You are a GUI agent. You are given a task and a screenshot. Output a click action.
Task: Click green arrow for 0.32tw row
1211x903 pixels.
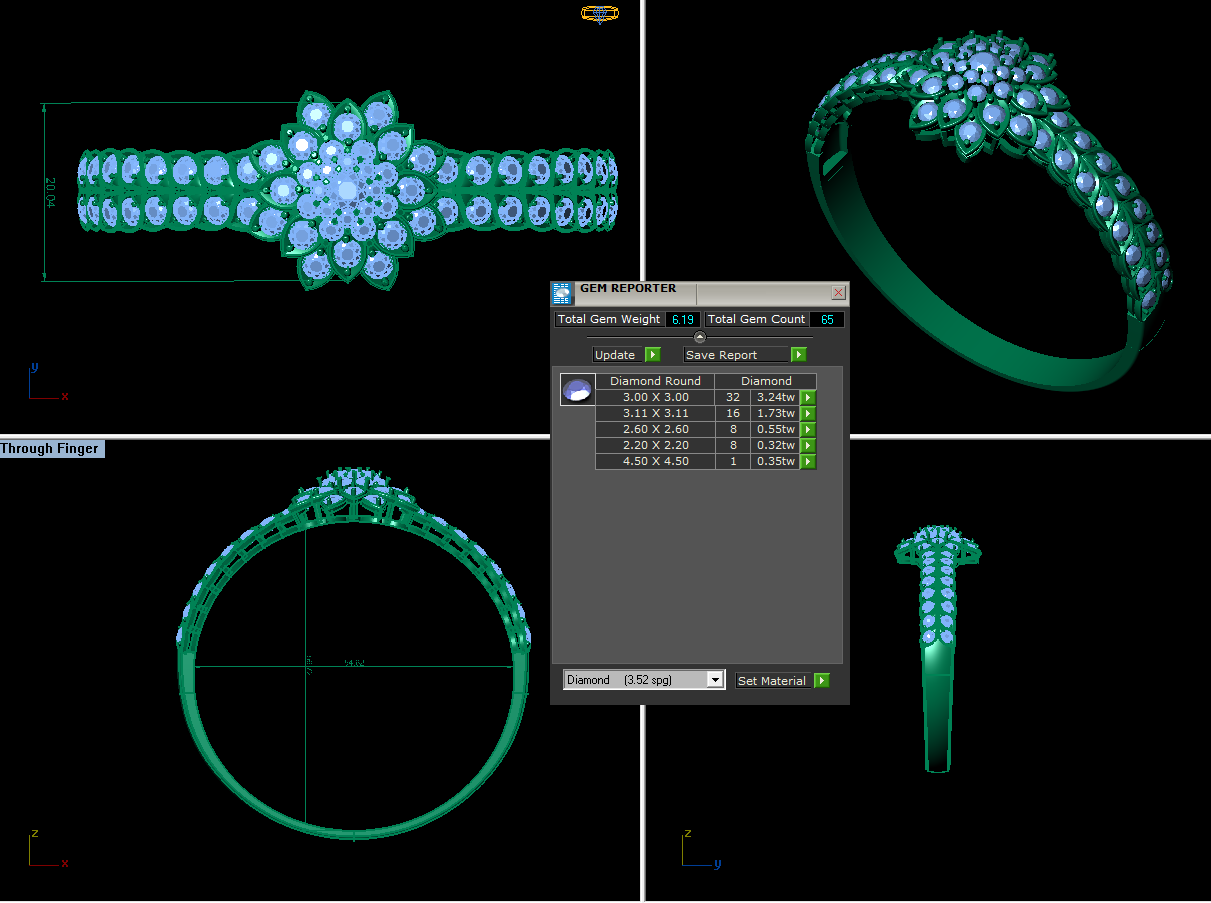(808, 445)
